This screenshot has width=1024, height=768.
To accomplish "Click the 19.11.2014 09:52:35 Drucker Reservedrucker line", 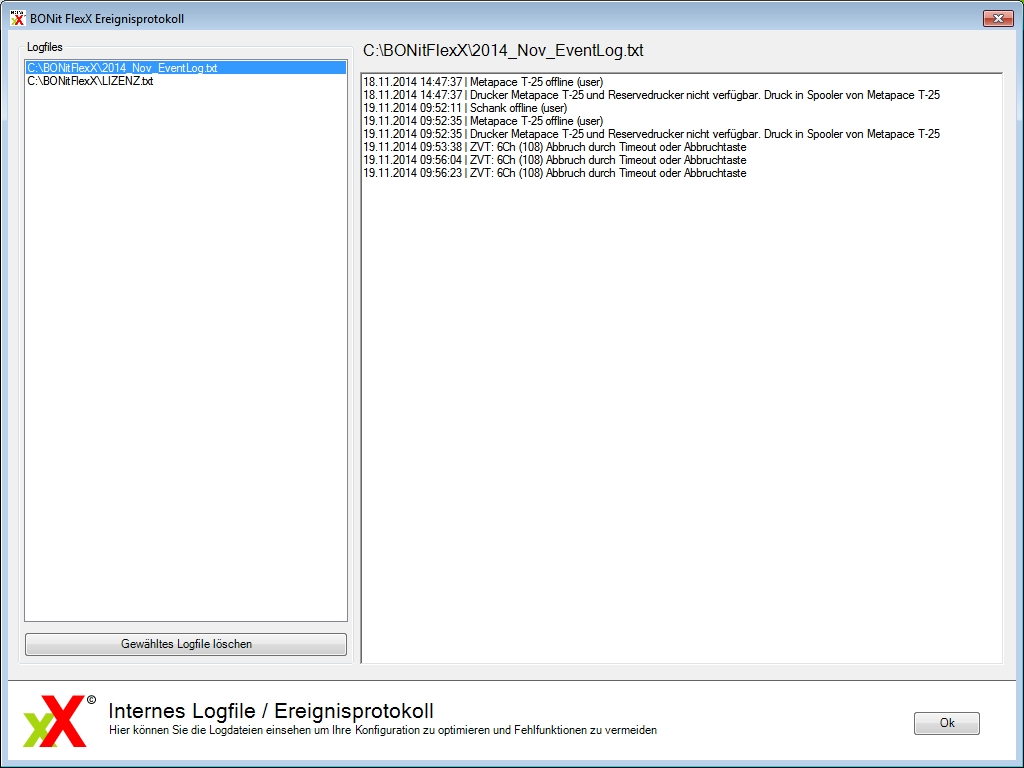I will pos(651,134).
